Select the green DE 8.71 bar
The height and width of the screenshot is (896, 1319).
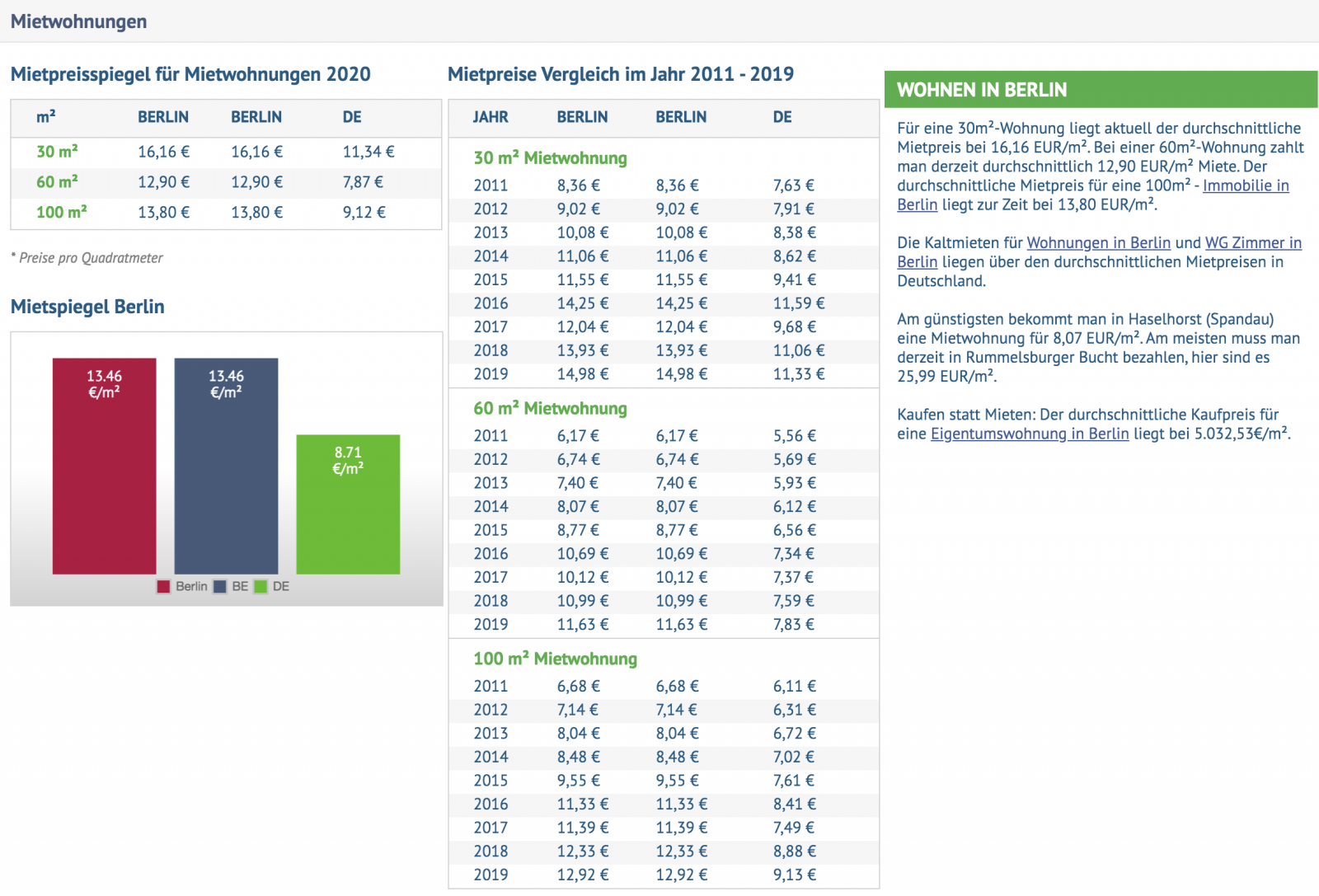point(348,504)
